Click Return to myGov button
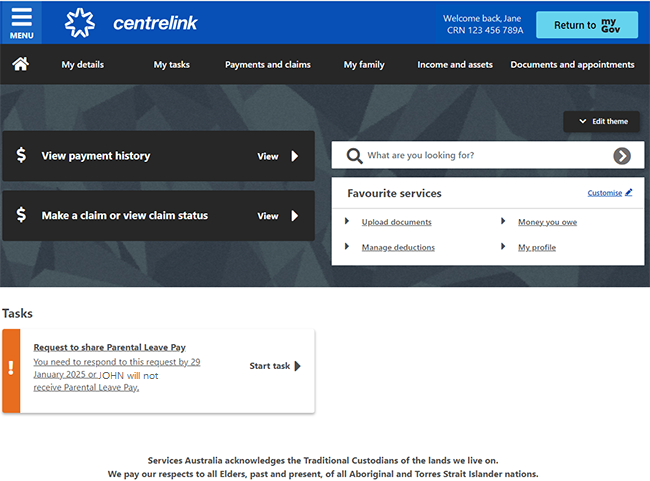The image size is (650, 481). click(587, 25)
